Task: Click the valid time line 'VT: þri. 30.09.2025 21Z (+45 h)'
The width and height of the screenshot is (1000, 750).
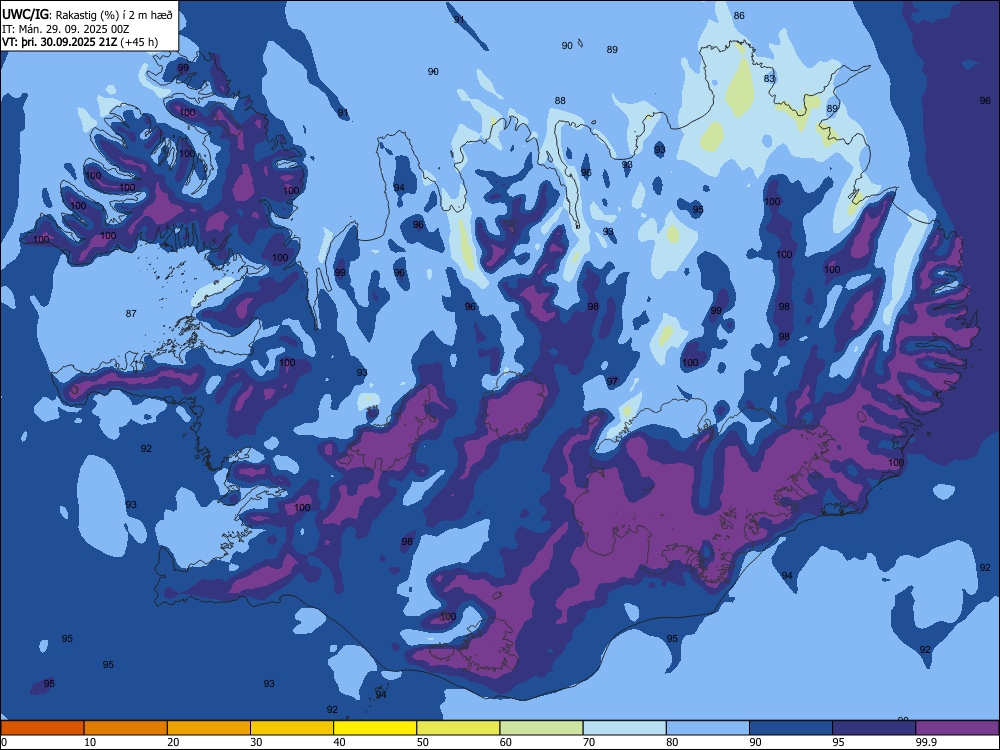Action: coord(80,42)
